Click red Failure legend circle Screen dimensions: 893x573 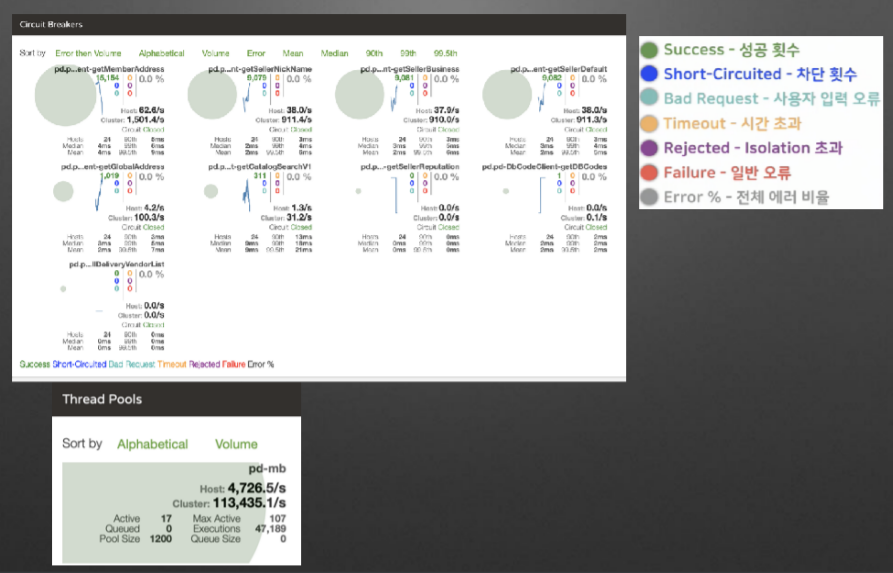649,173
